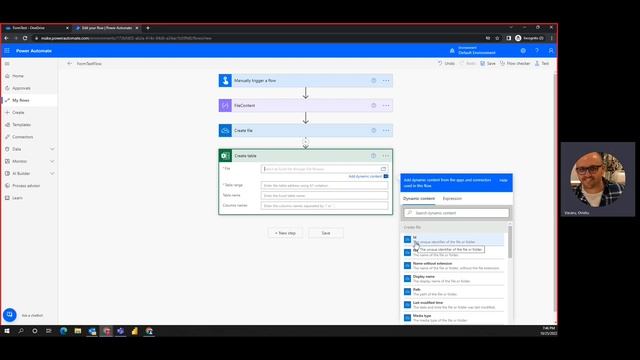Select Media type dynamic content item

coord(453,318)
